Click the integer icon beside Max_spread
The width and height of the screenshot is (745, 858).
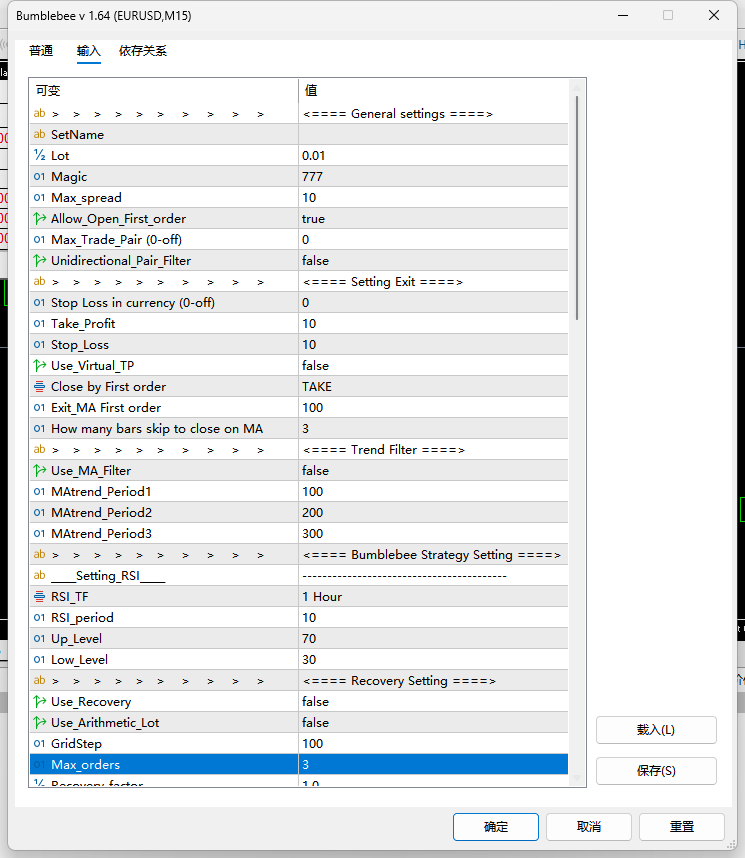click(x=39, y=198)
